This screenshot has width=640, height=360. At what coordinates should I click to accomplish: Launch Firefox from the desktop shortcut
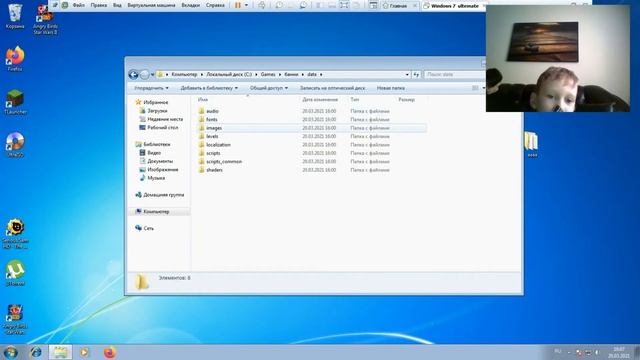15,59
